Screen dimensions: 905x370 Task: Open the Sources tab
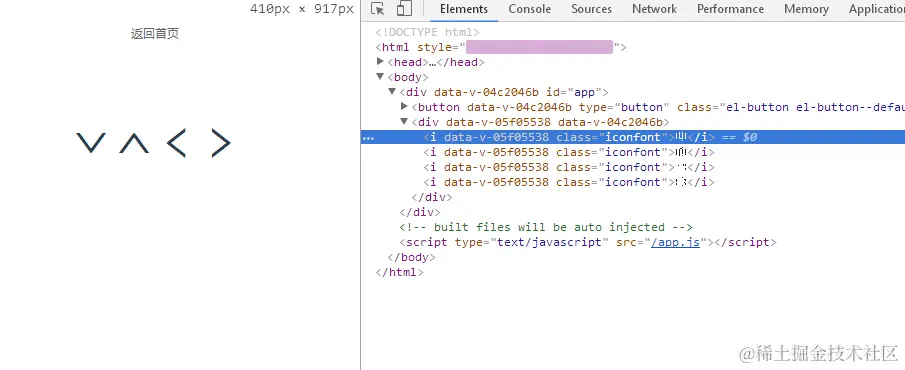(x=591, y=9)
